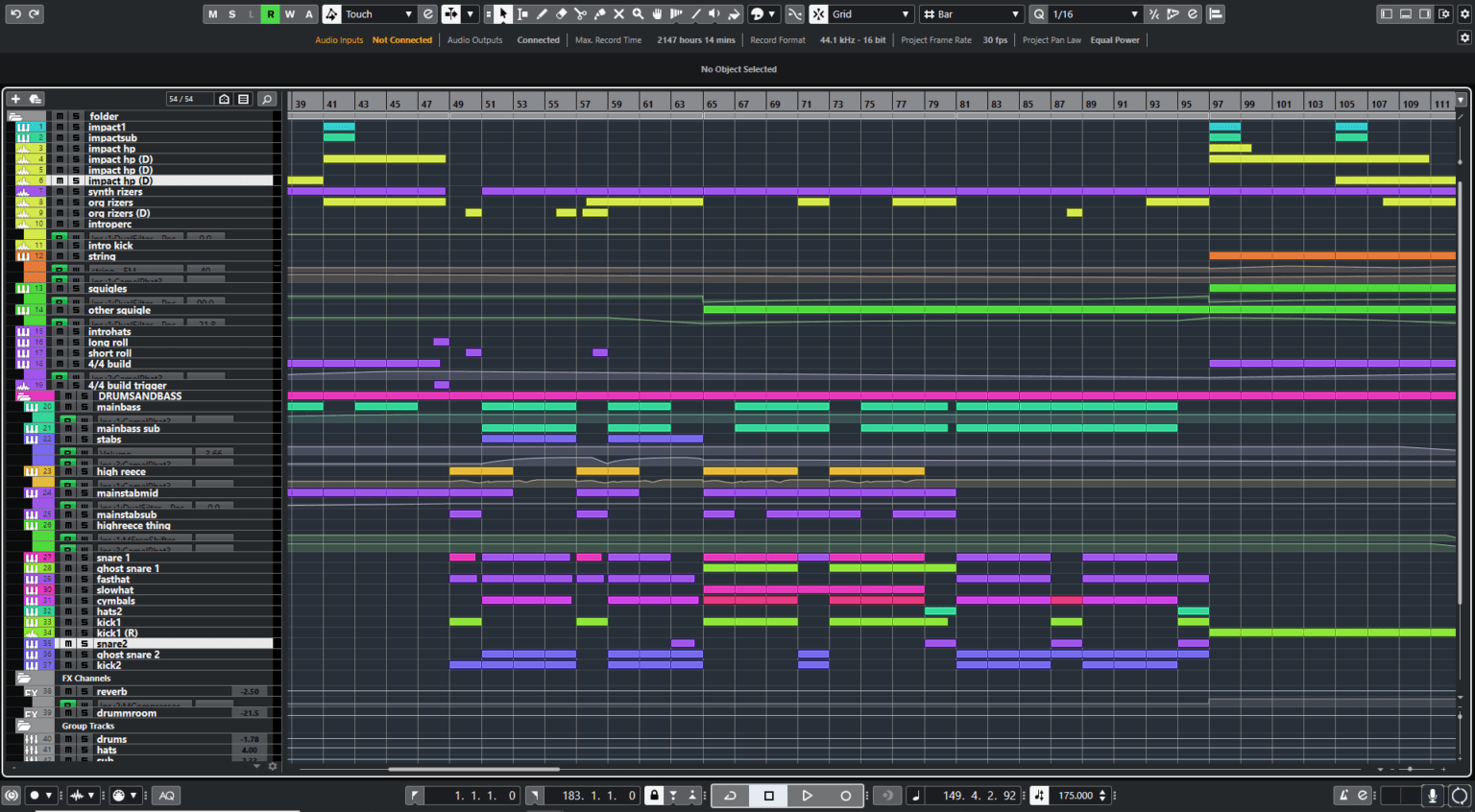Toggle AQ auto quantize button
Screen dimensions: 1475x812
click(x=167, y=796)
